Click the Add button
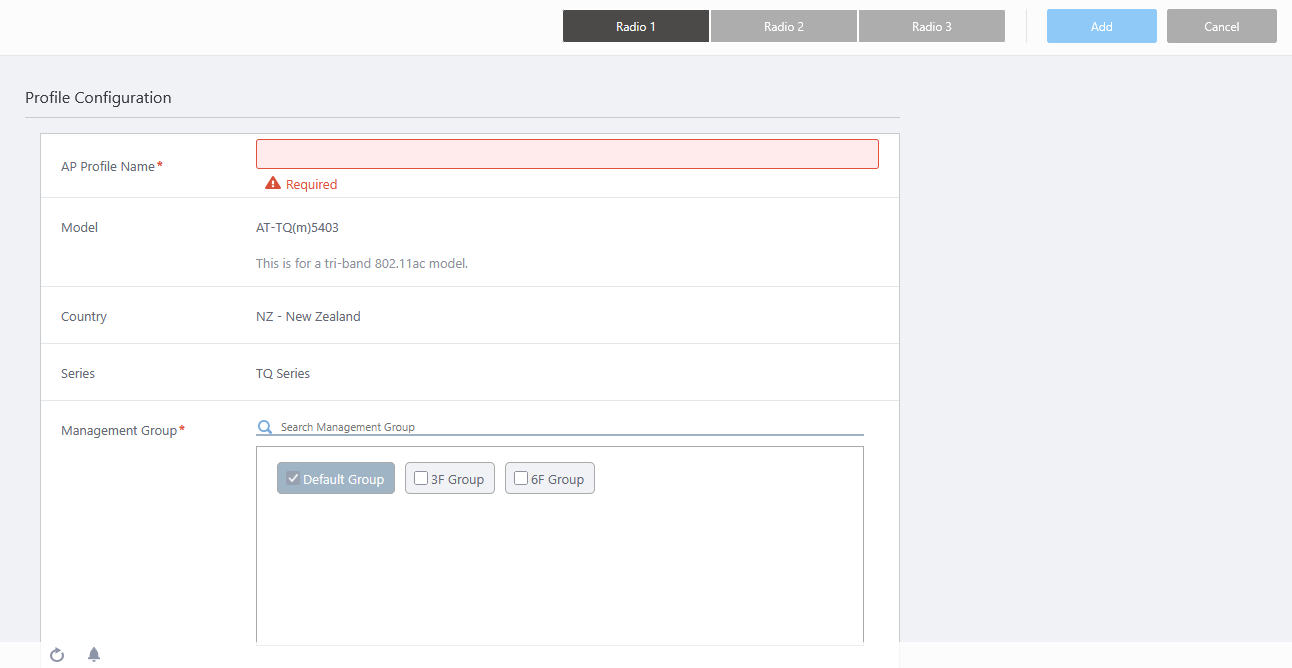1292x668 pixels. click(x=1102, y=26)
